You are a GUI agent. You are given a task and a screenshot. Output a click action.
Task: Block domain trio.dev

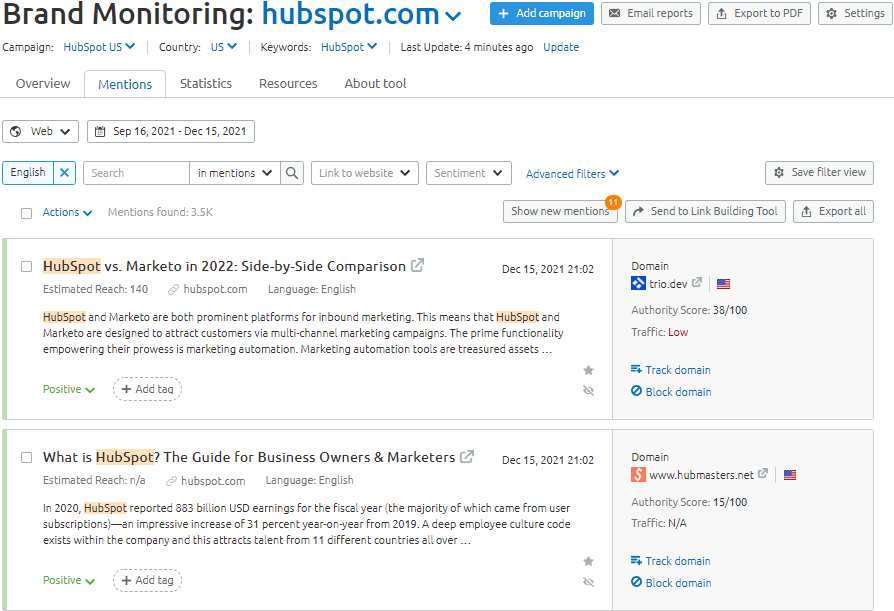(x=671, y=392)
